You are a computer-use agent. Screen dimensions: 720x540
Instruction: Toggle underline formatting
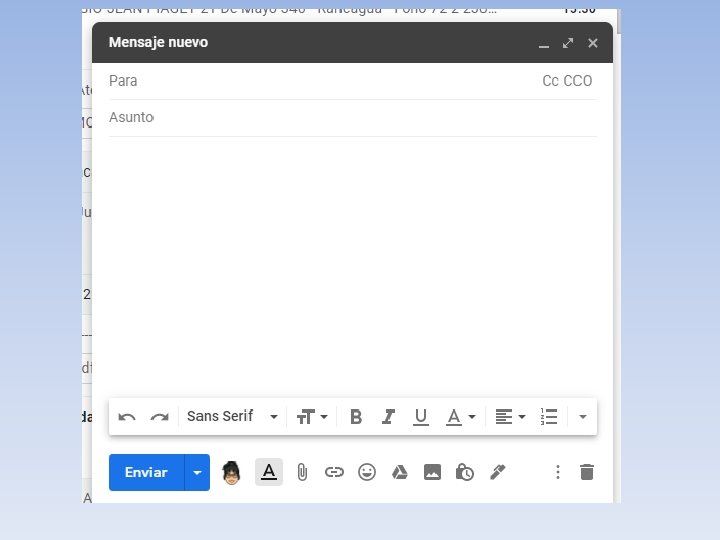[x=421, y=417]
